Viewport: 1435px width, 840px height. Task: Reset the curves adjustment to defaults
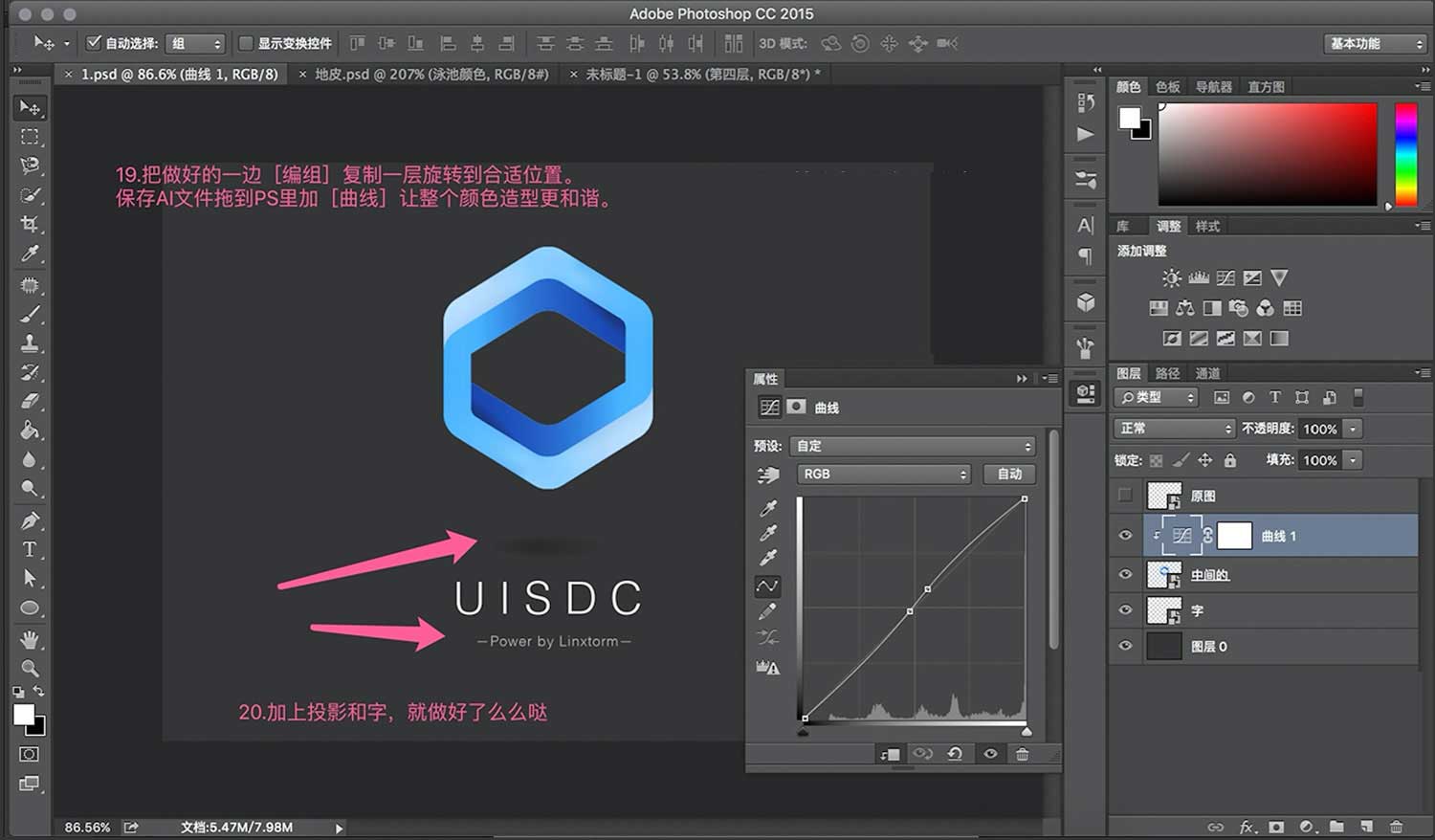955,754
